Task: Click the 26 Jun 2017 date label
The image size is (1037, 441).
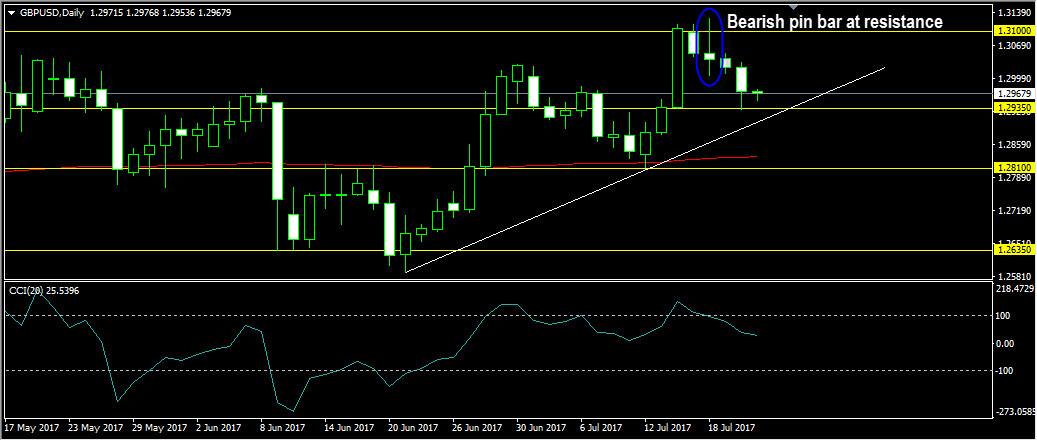Action: pyautogui.click(x=478, y=427)
